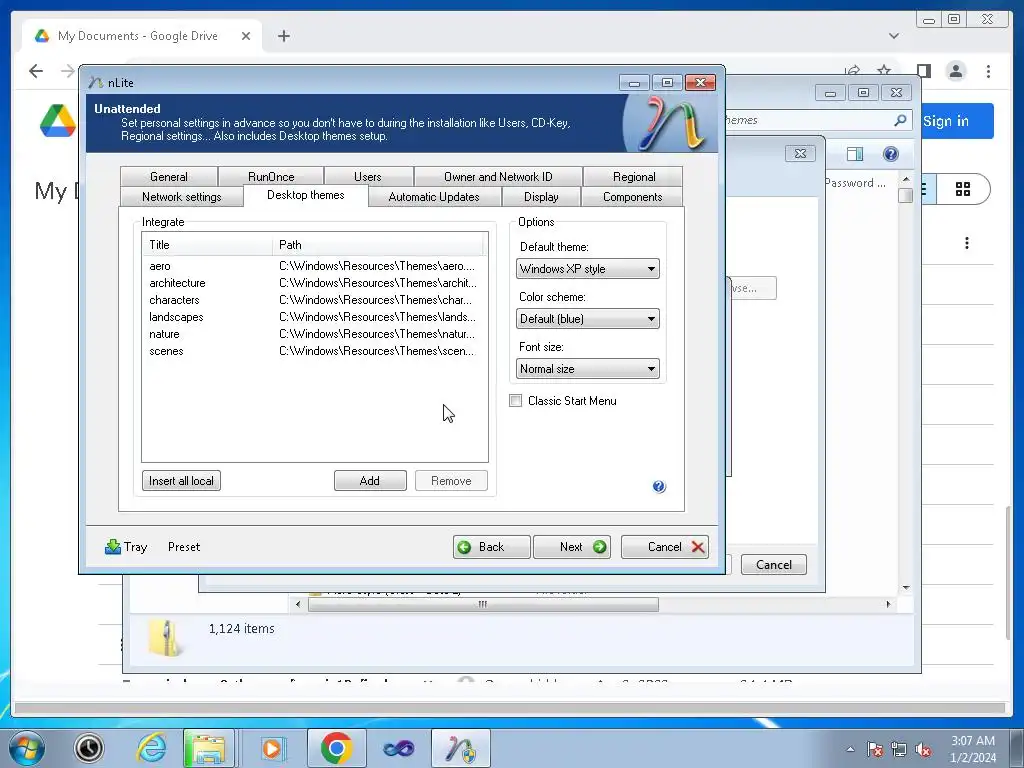Screen dimensions: 1024x768
Task: Switch Google Drive to grid view
Action: point(963,189)
